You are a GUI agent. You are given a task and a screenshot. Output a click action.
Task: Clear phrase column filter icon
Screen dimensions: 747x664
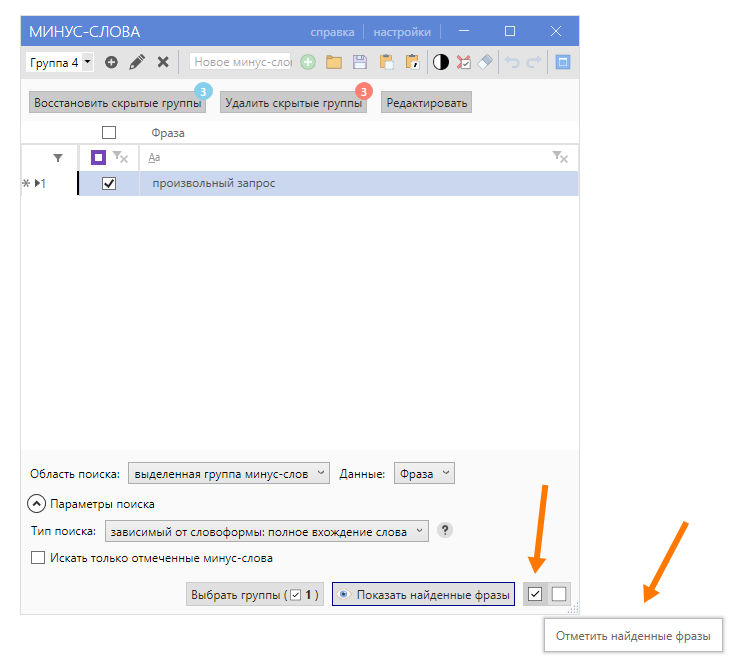coord(560,157)
